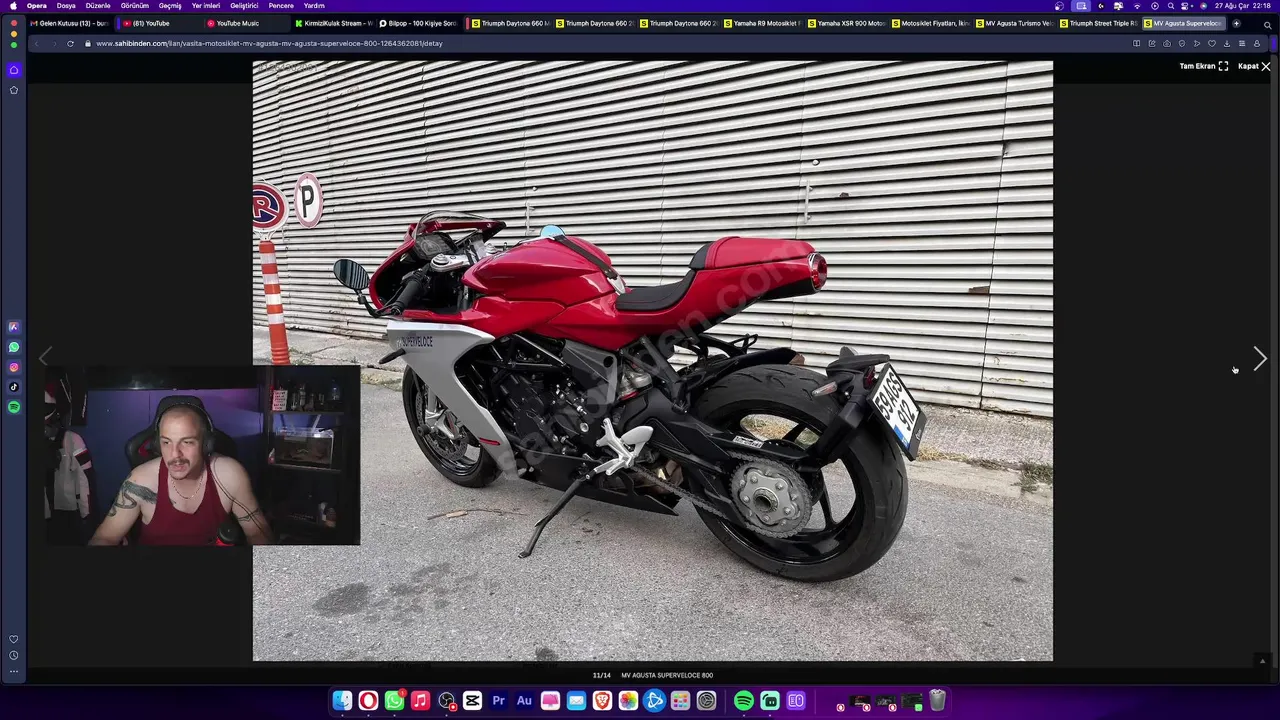Open Opera sidebar home icon
1280x720 pixels.
click(x=14, y=70)
